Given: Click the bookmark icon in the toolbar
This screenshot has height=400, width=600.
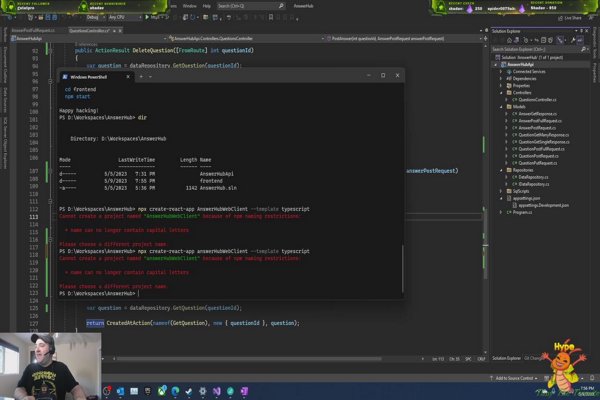Looking at the screenshot, I should [x=271, y=17].
